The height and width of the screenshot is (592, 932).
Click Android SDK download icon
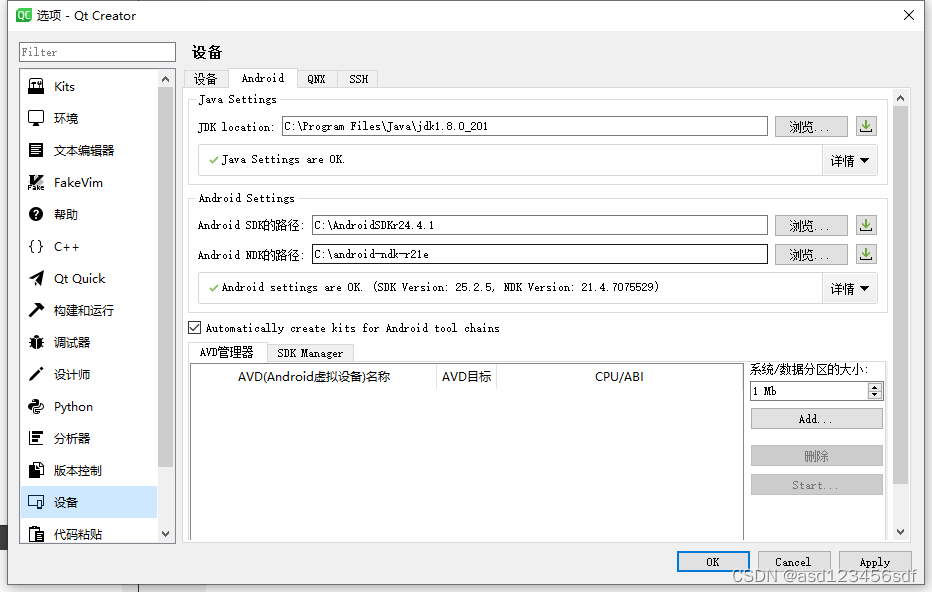(866, 225)
